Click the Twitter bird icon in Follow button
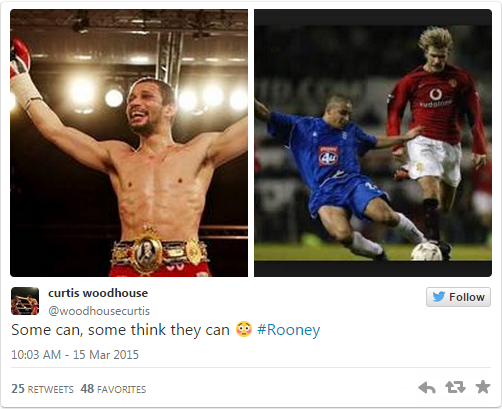The width and height of the screenshot is (502, 409). [438, 297]
